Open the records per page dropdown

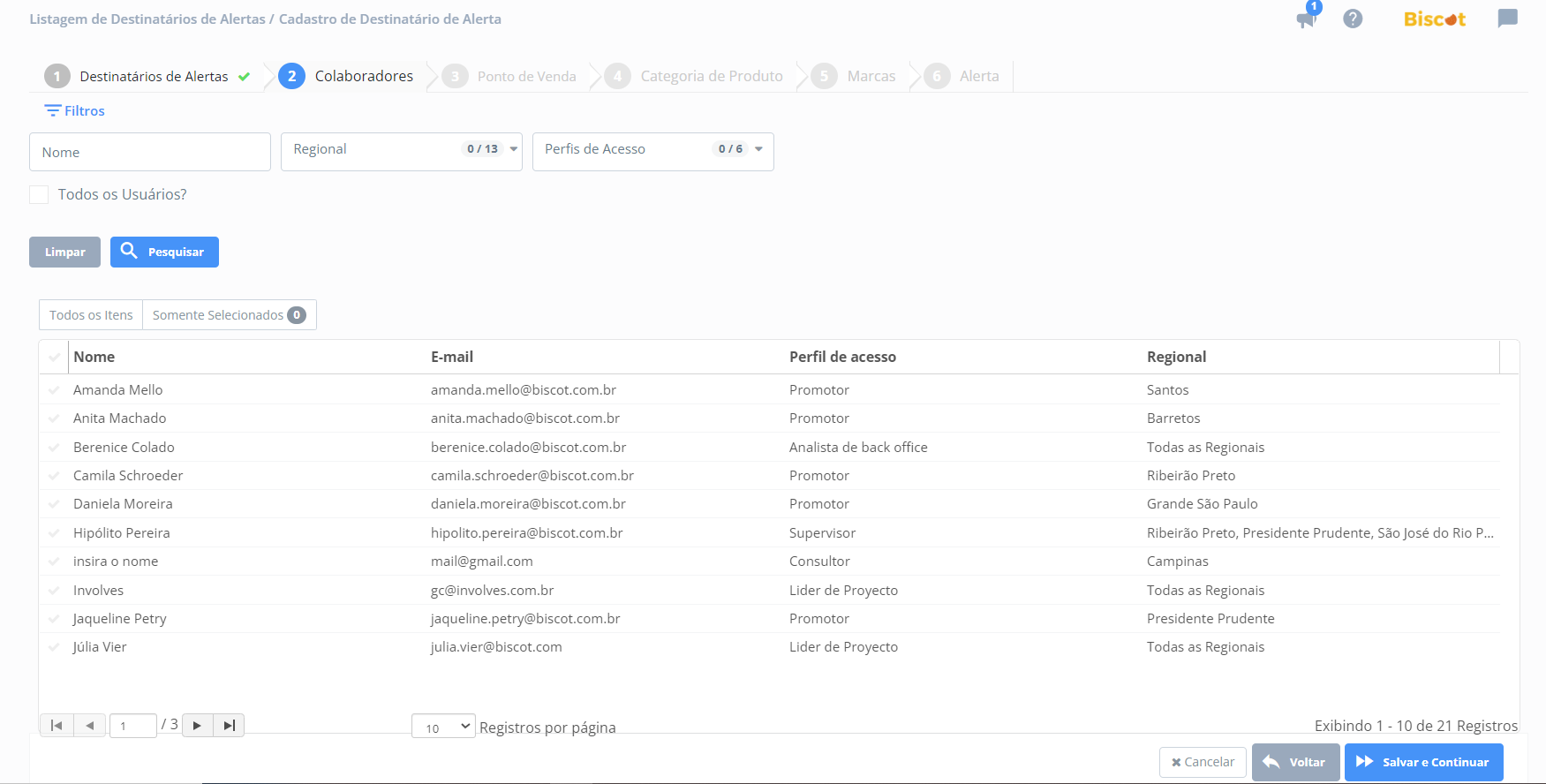coord(443,727)
